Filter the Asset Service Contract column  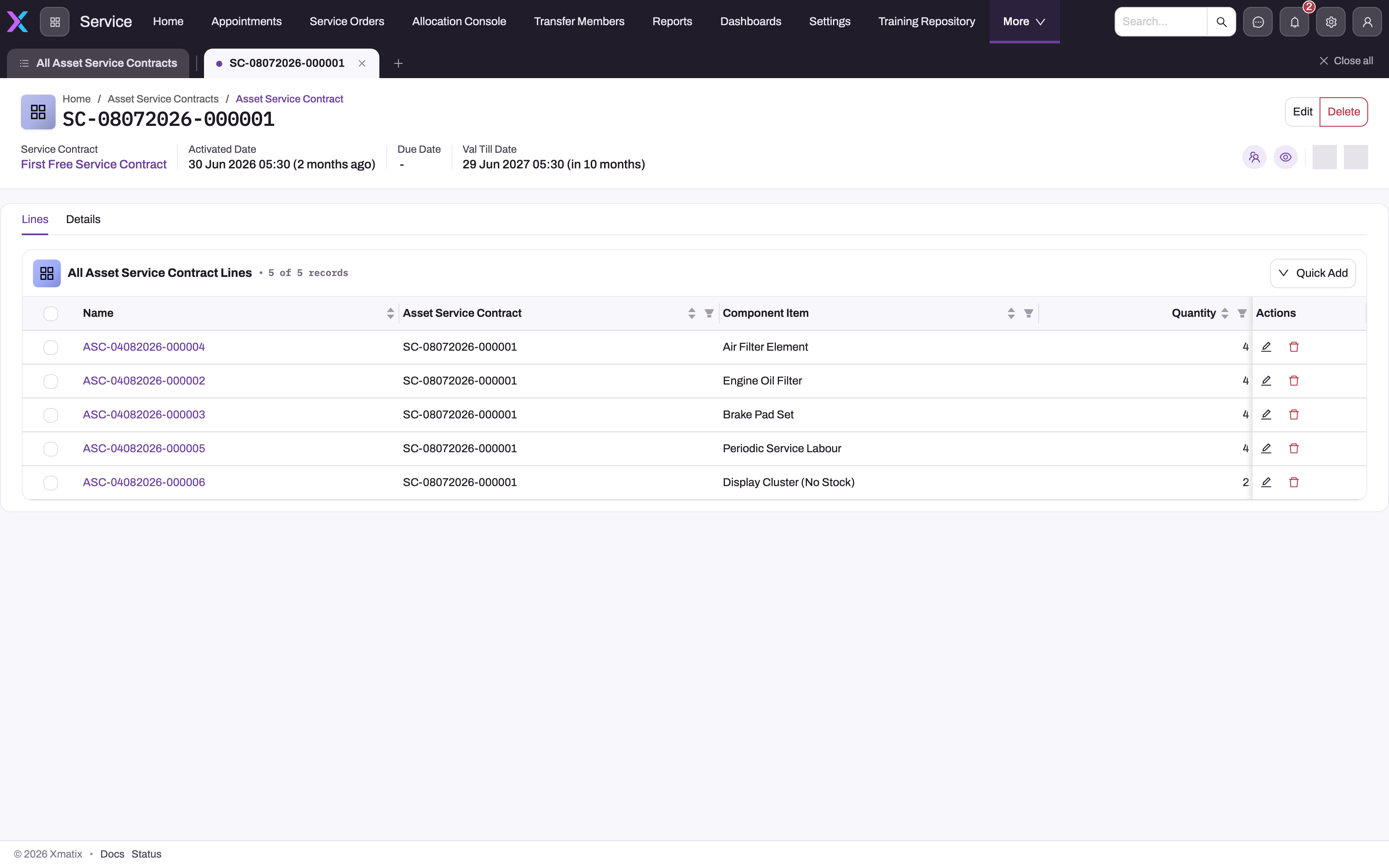[x=709, y=313]
